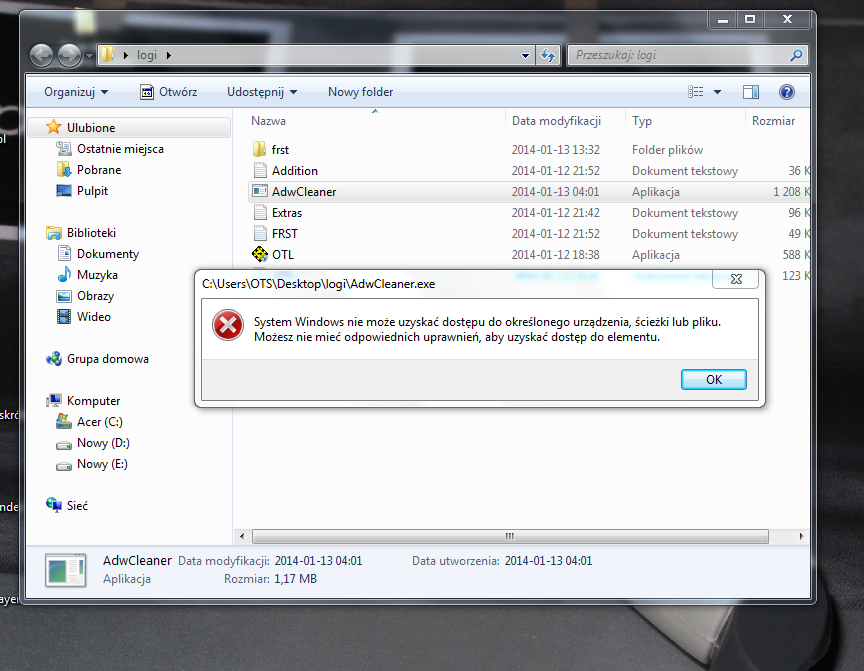Go back with the Explorer Back arrow
Screen dimensions: 864x671
41,55
